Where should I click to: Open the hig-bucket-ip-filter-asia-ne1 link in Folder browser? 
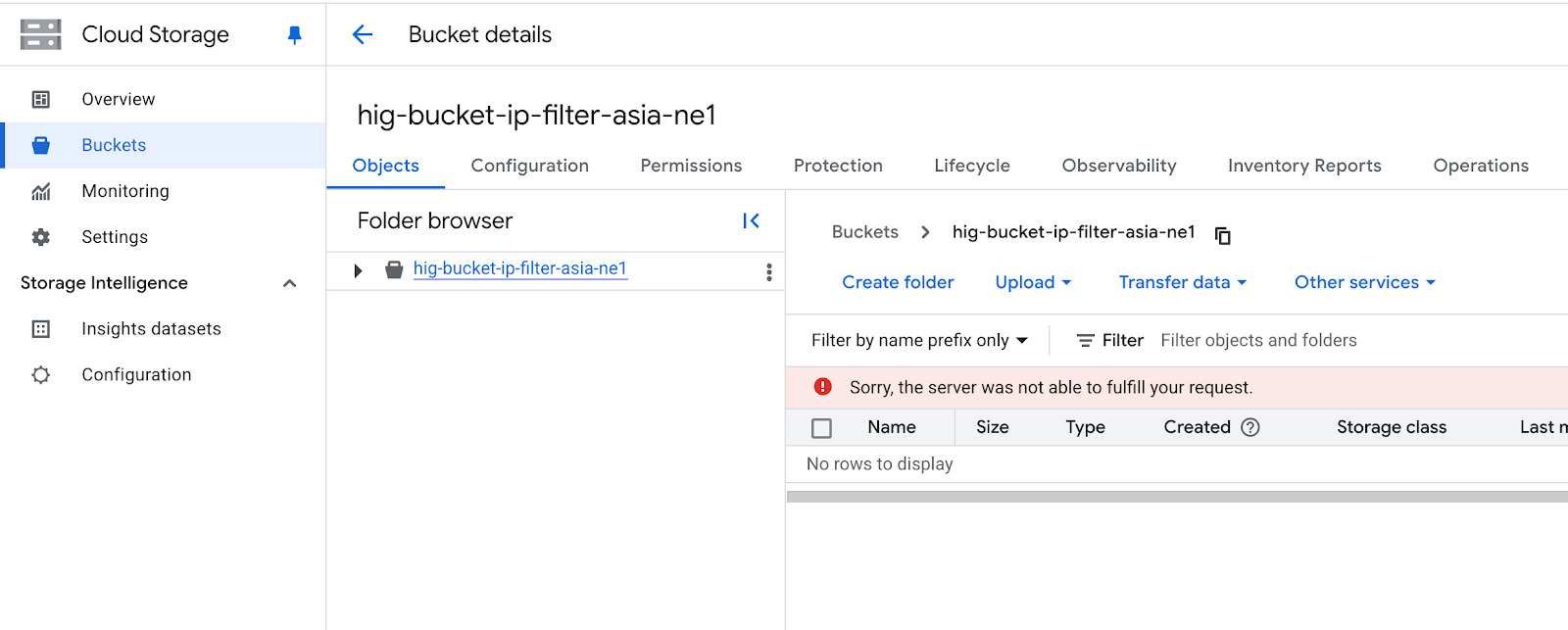click(x=519, y=268)
